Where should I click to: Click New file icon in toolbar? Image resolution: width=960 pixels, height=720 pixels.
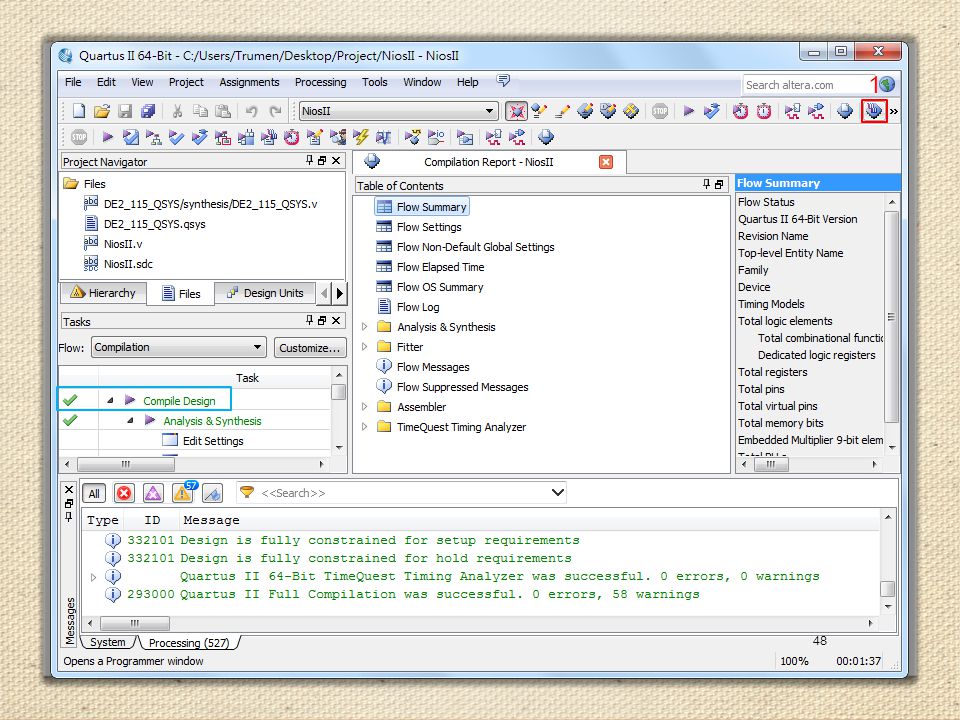[x=79, y=111]
